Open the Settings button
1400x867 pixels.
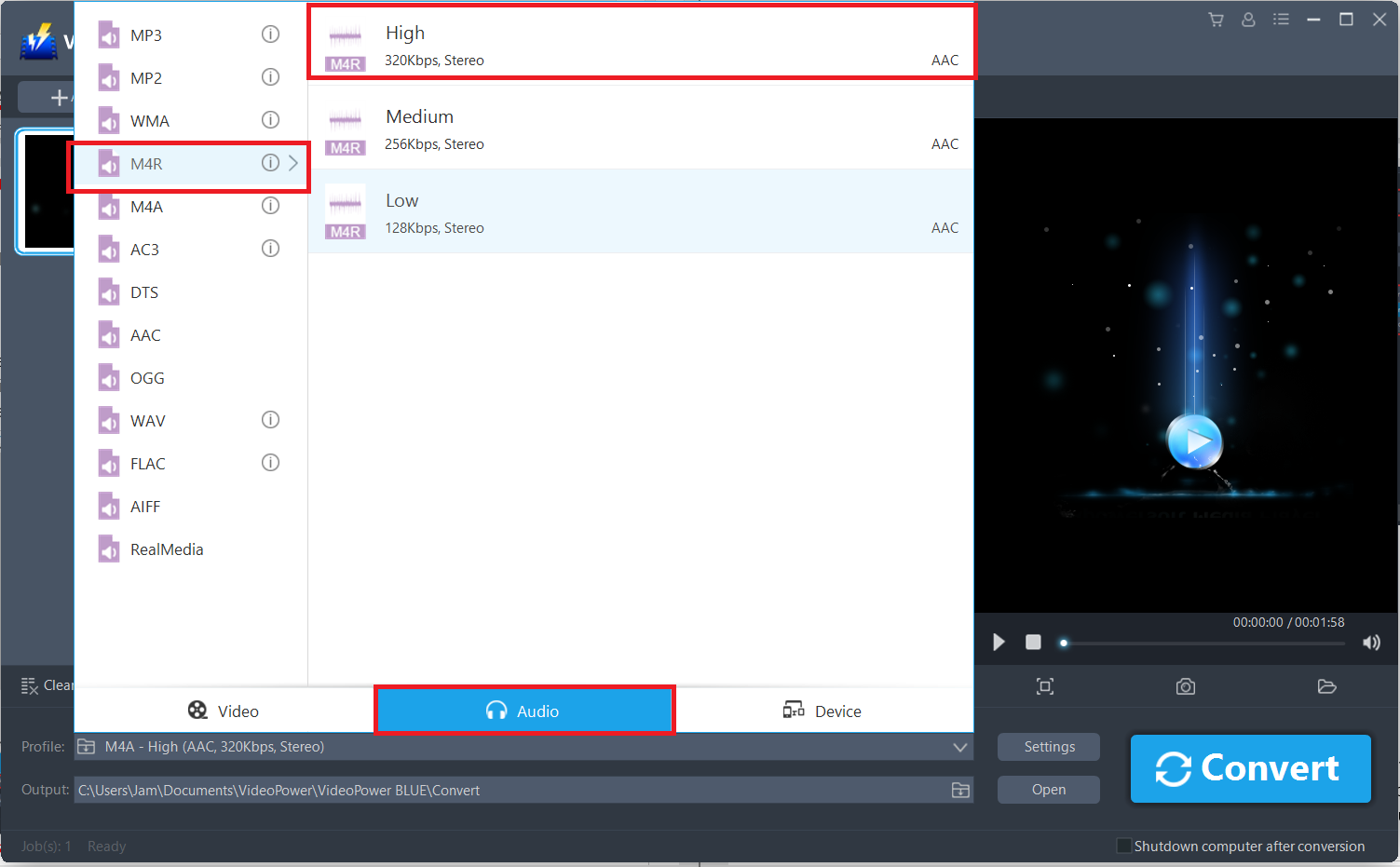click(x=1048, y=746)
